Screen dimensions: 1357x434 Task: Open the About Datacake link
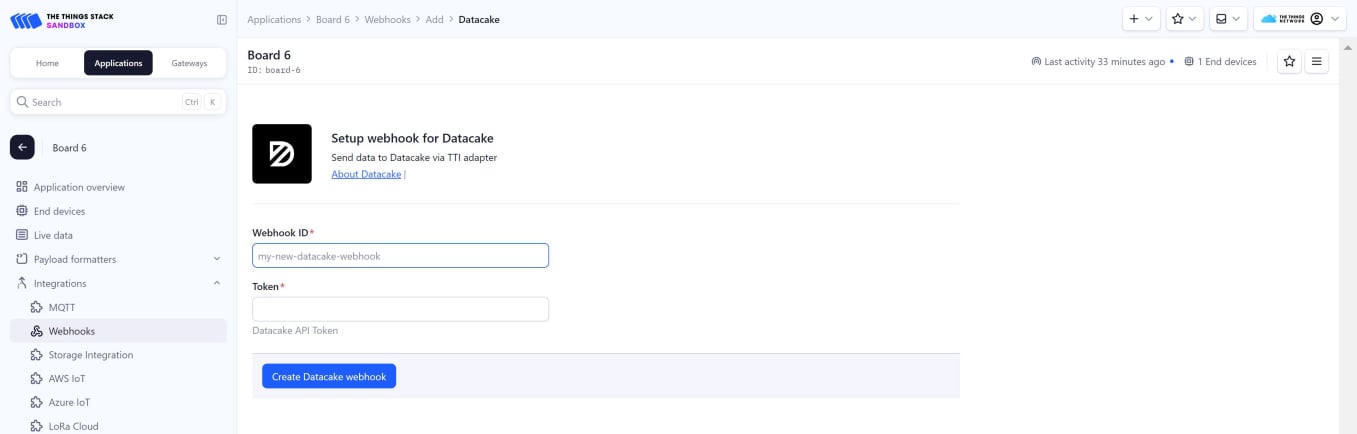pyautogui.click(x=366, y=174)
